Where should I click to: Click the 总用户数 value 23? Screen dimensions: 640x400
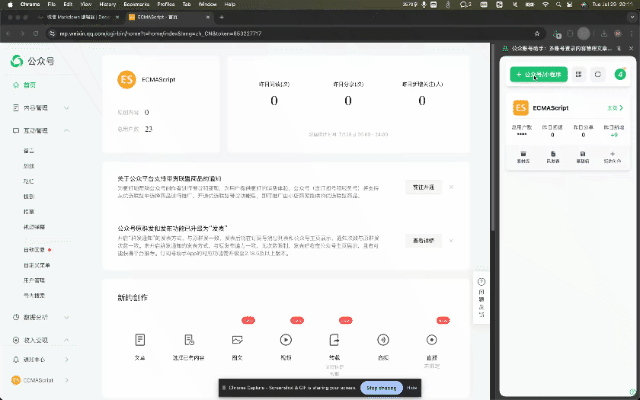click(x=149, y=129)
